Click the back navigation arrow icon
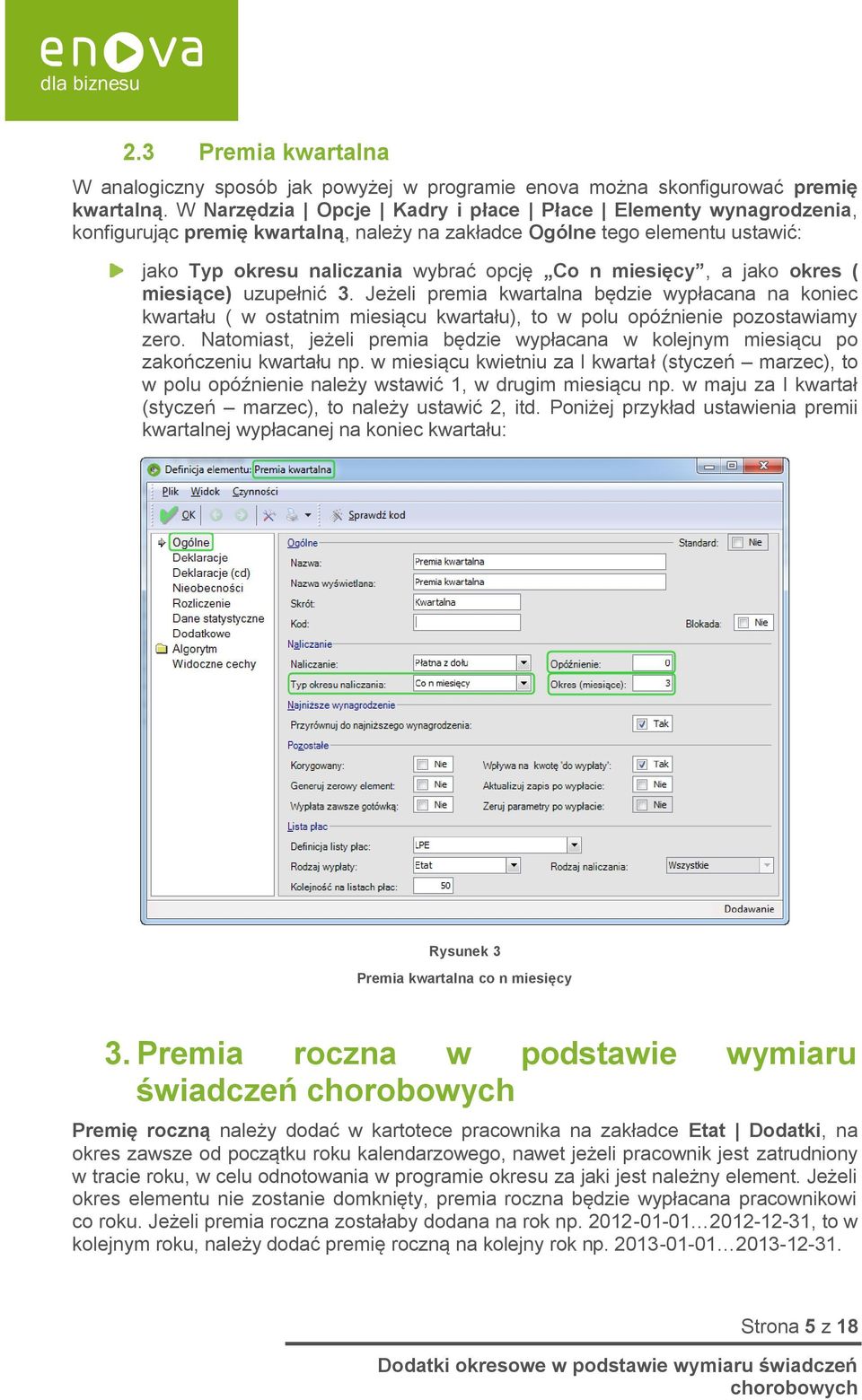Viewport: 862px width, 1400px height. click(x=216, y=515)
